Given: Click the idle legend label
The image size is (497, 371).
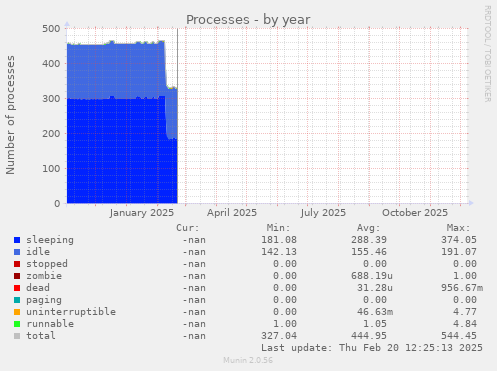Looking at the screenshot, I should pos(38,252).
